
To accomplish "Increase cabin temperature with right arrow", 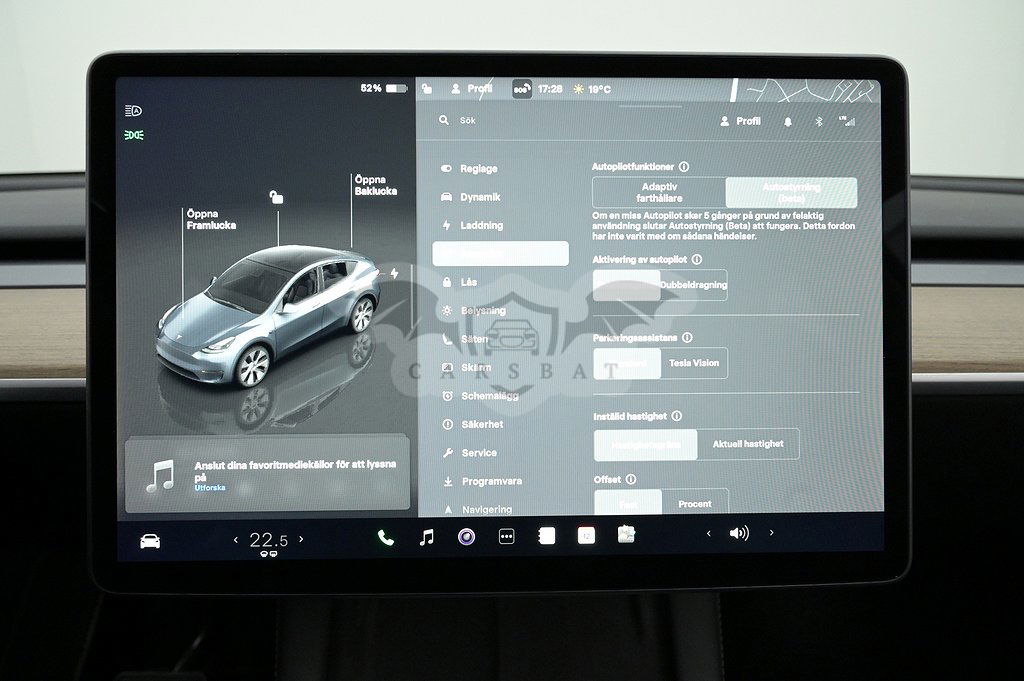I will pos(301,540).
